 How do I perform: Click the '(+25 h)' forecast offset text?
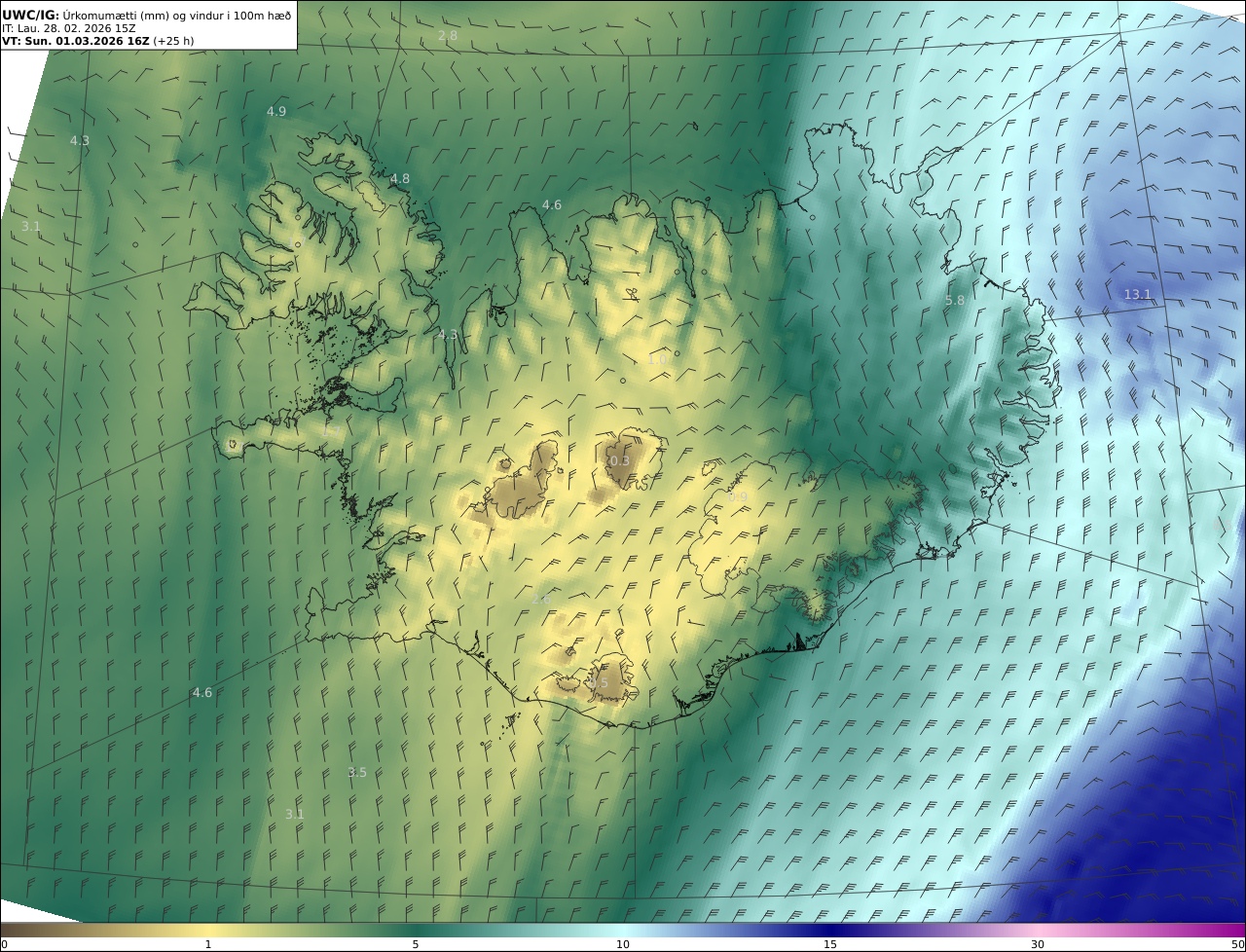174,41
